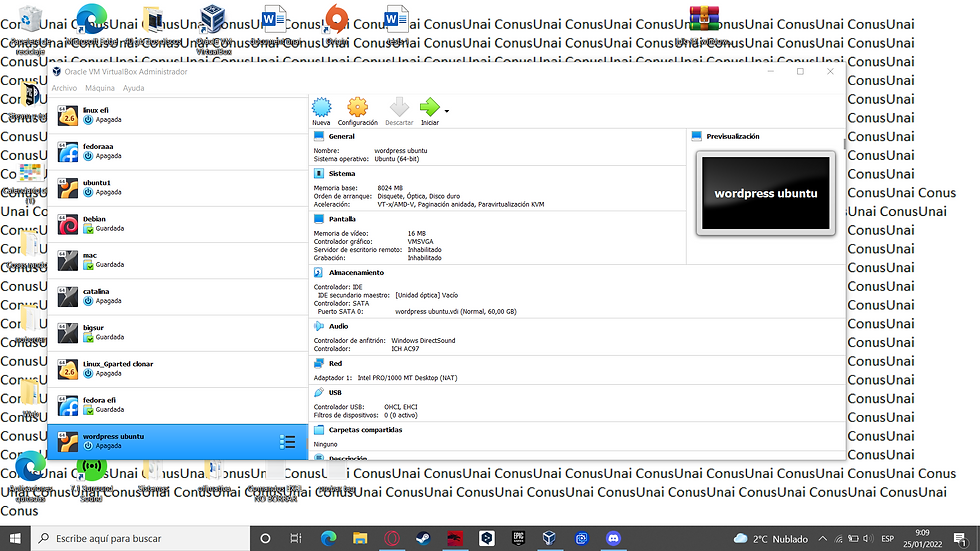Image resolution: width=980 pixels, height=551 pixels.
Task: Open the Red section header
Action: pyautogui.click(x=336, y=364)
